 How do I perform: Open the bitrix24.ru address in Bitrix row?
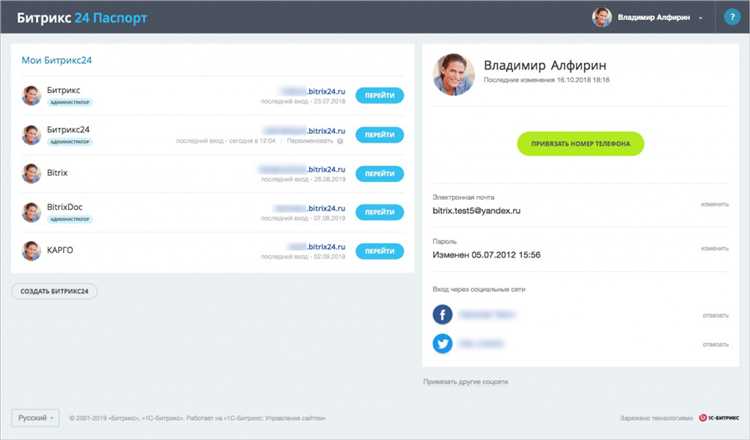(x=302, y=169)
